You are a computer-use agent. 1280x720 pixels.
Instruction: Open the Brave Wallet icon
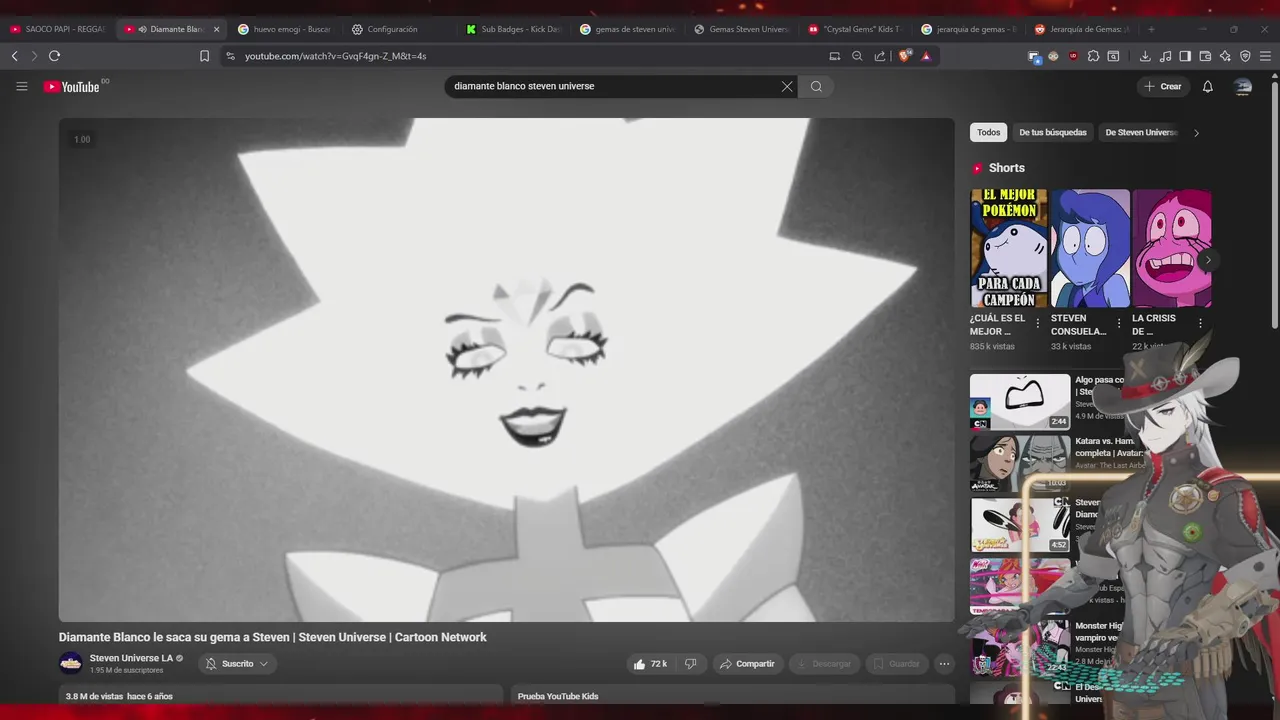point(1205,56)
